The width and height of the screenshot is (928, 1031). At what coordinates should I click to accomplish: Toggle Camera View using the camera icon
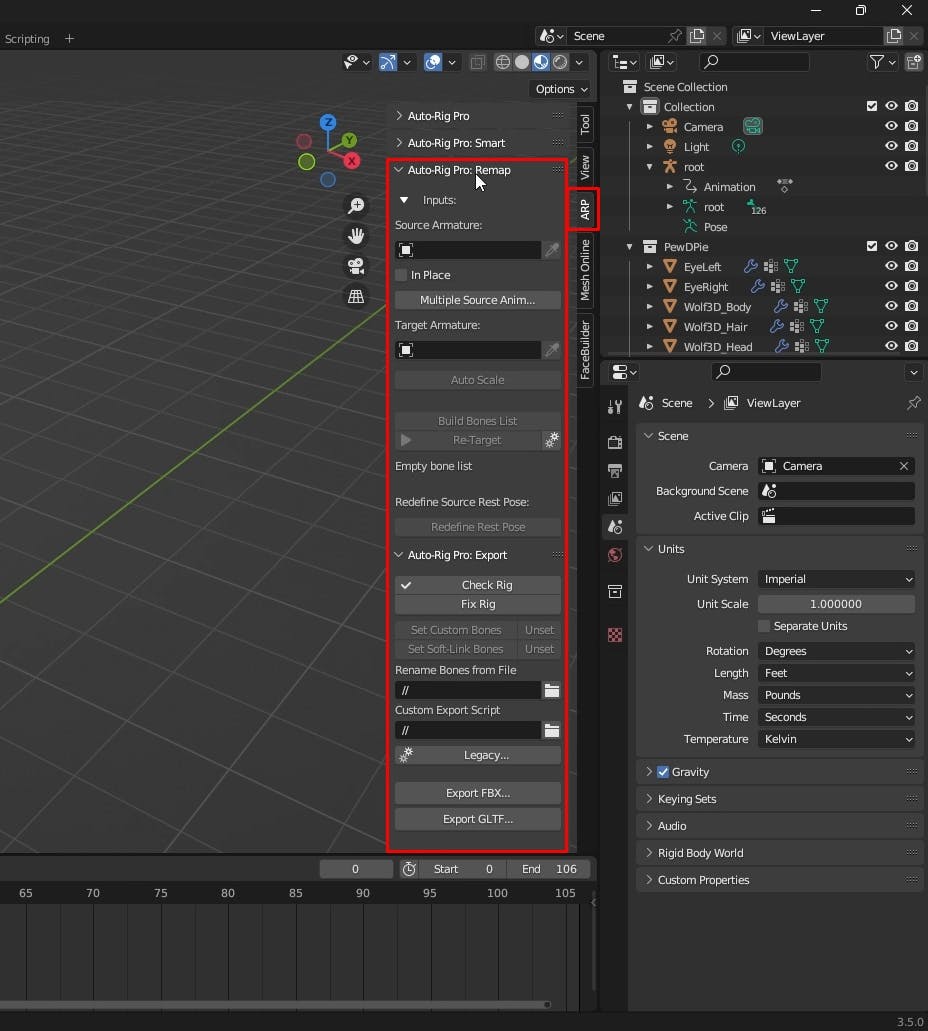click(356, 266)
